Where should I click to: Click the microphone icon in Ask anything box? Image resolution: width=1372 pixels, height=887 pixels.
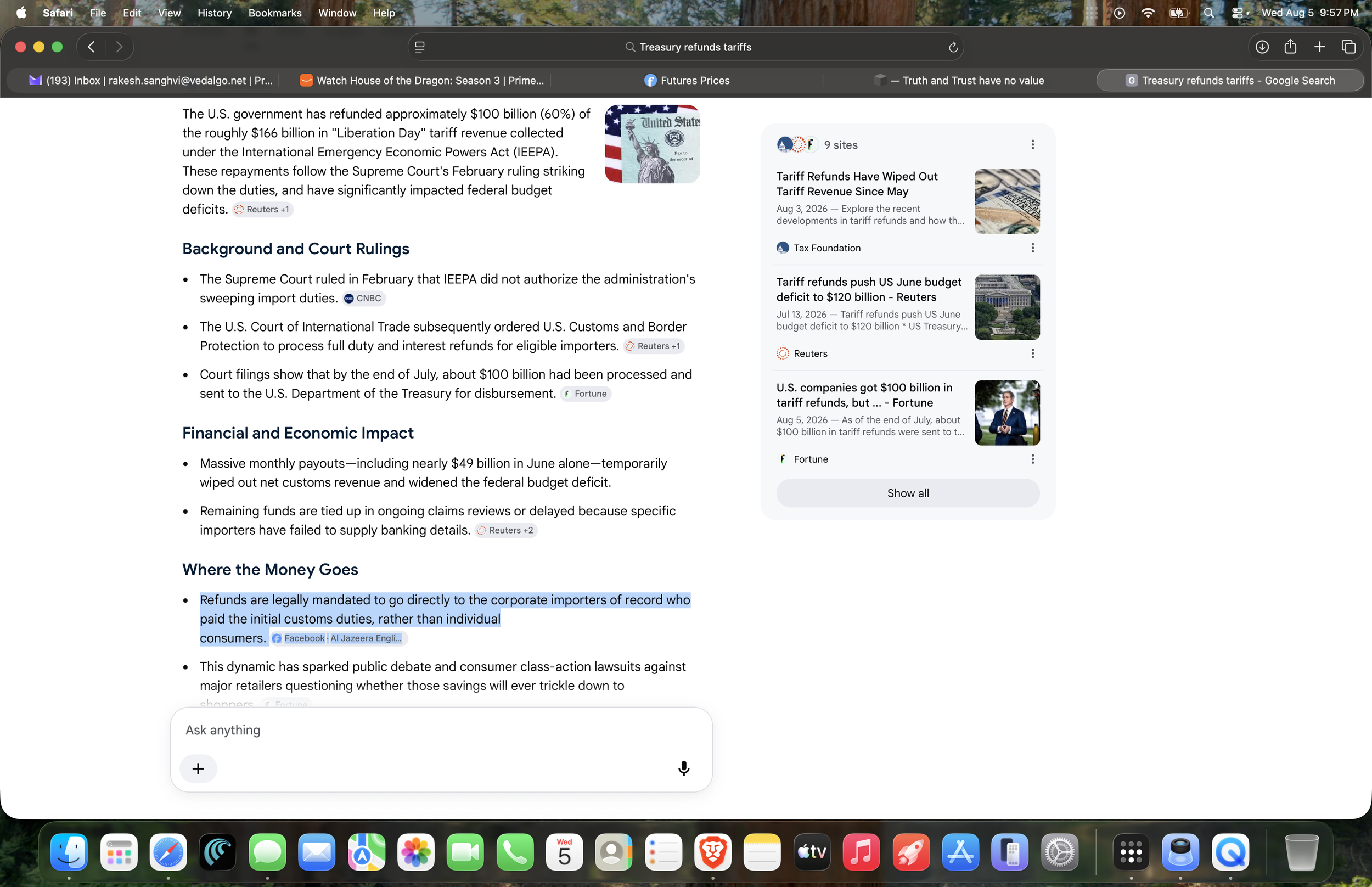(x=683, y=768)
